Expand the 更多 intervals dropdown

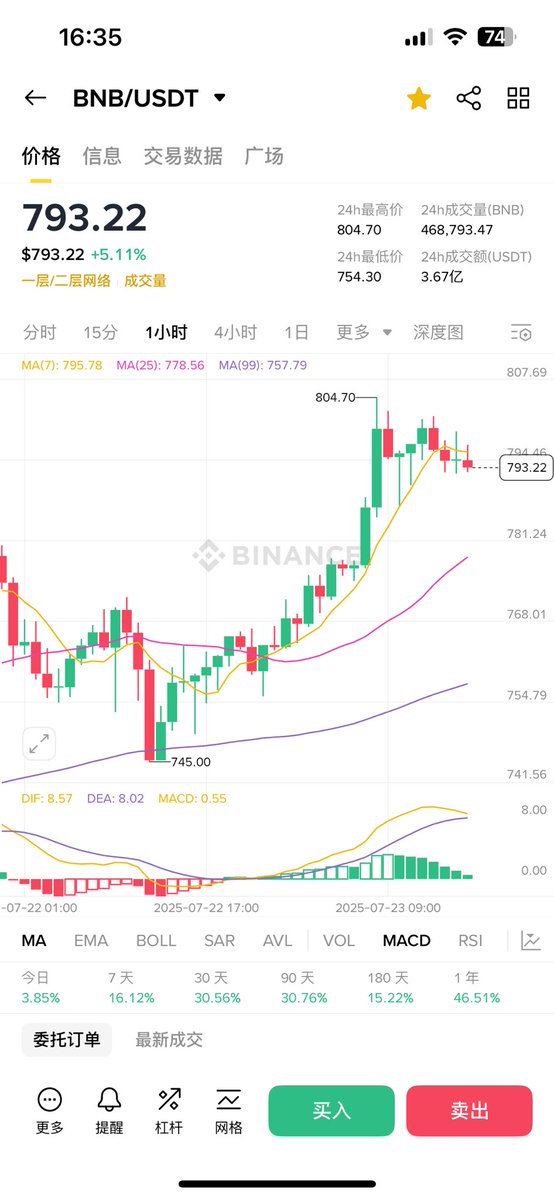pyautogui.click(x=364, y=333)
